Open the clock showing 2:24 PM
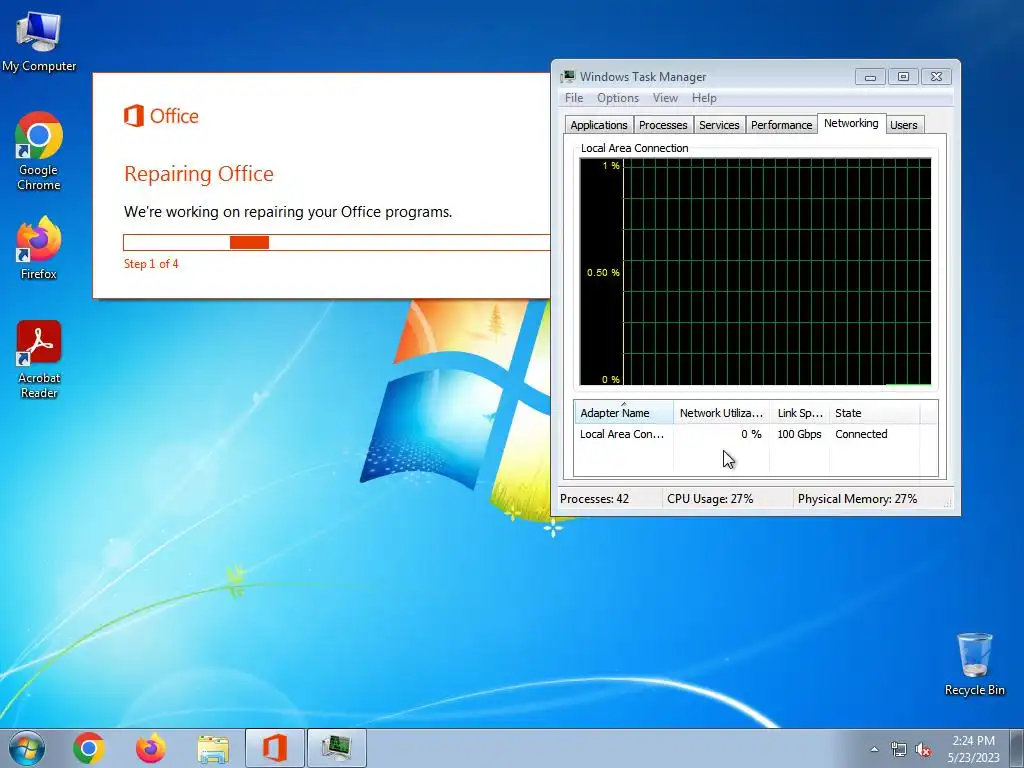 click(x=973, y=748)
